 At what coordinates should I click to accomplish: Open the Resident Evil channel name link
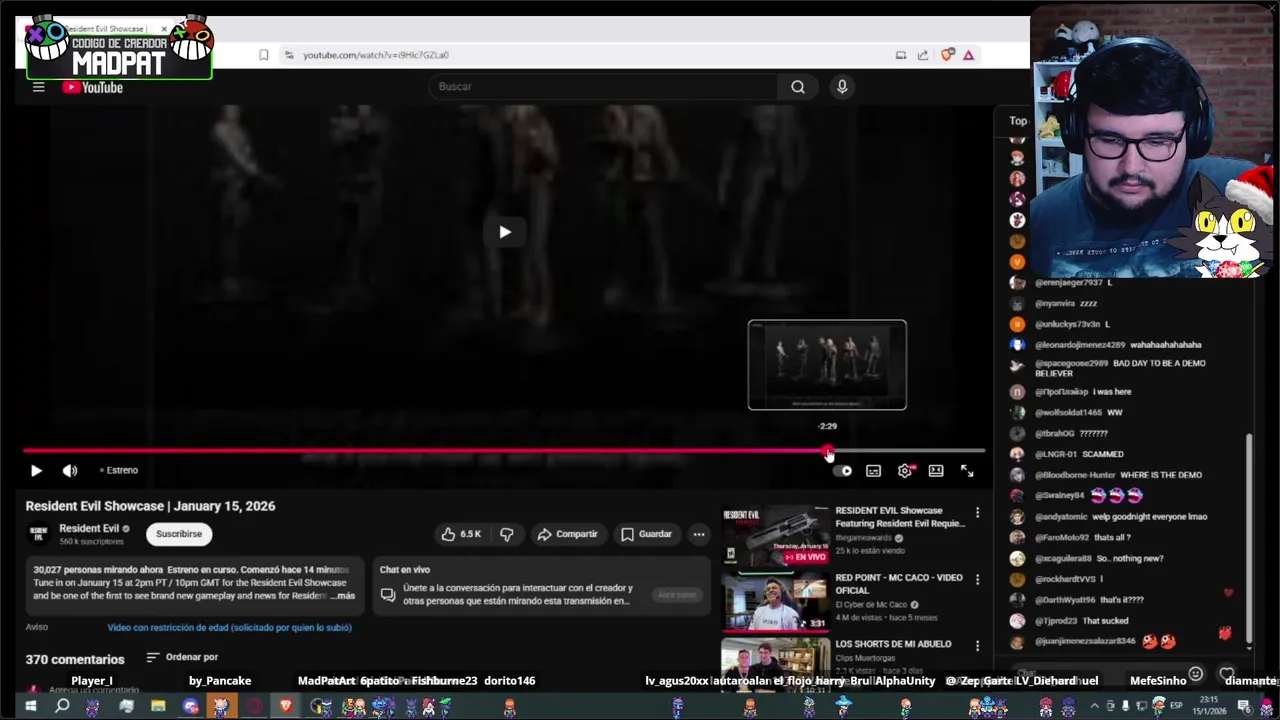89,528
